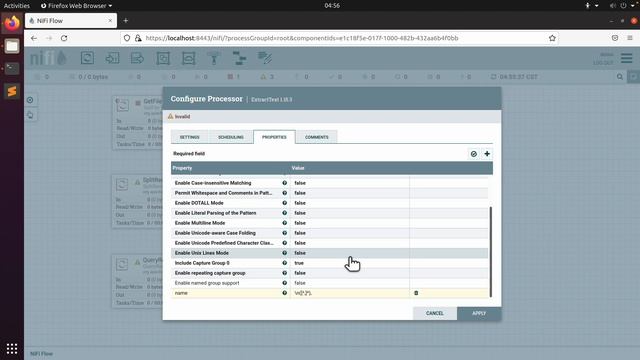Click the Cancel button
640x360 pixels.
click(x=435, y=313)
